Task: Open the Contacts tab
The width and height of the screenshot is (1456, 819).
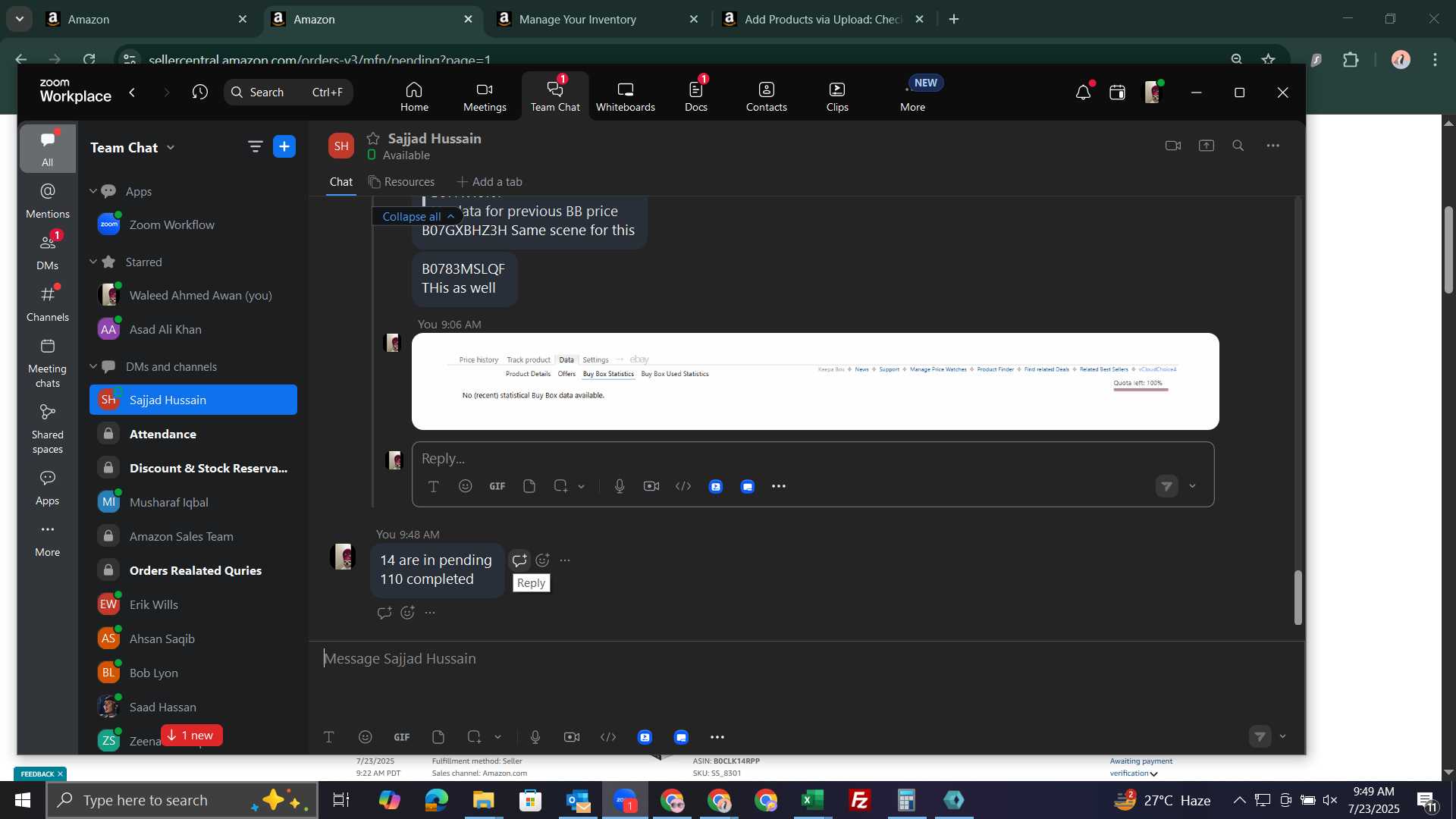Action: click(766, 97)
